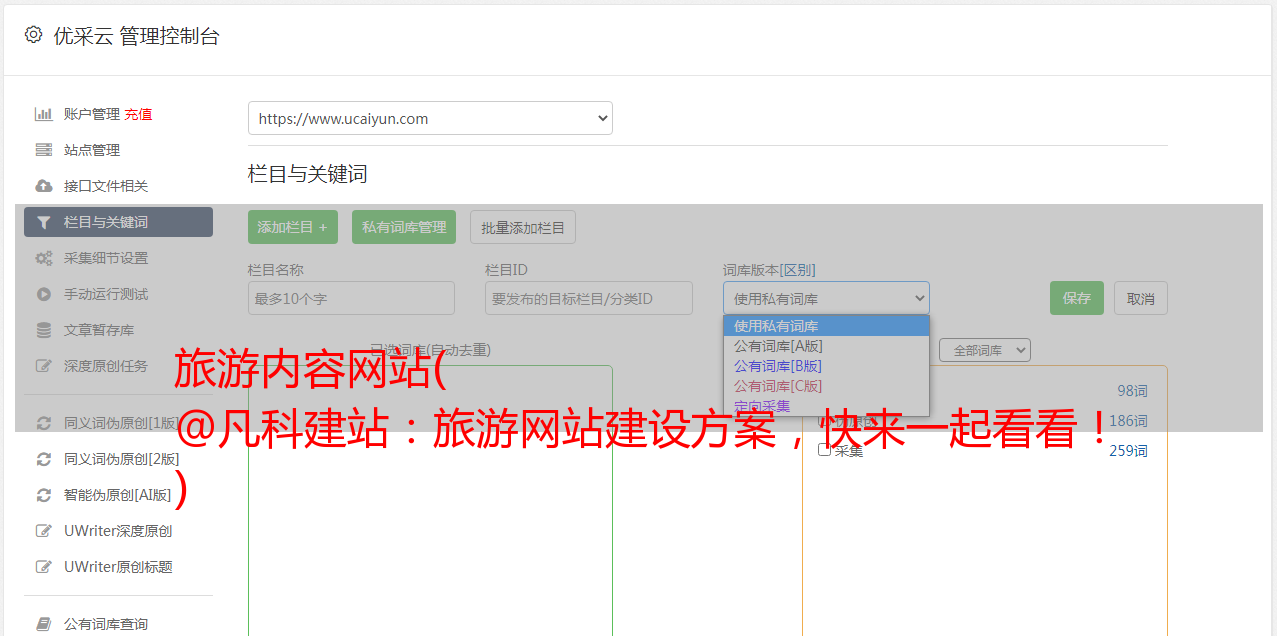Click the refresh icon for 同义词伪原创[2版]
Viewport: 1277px width, 636px height.
coord(44,459)
